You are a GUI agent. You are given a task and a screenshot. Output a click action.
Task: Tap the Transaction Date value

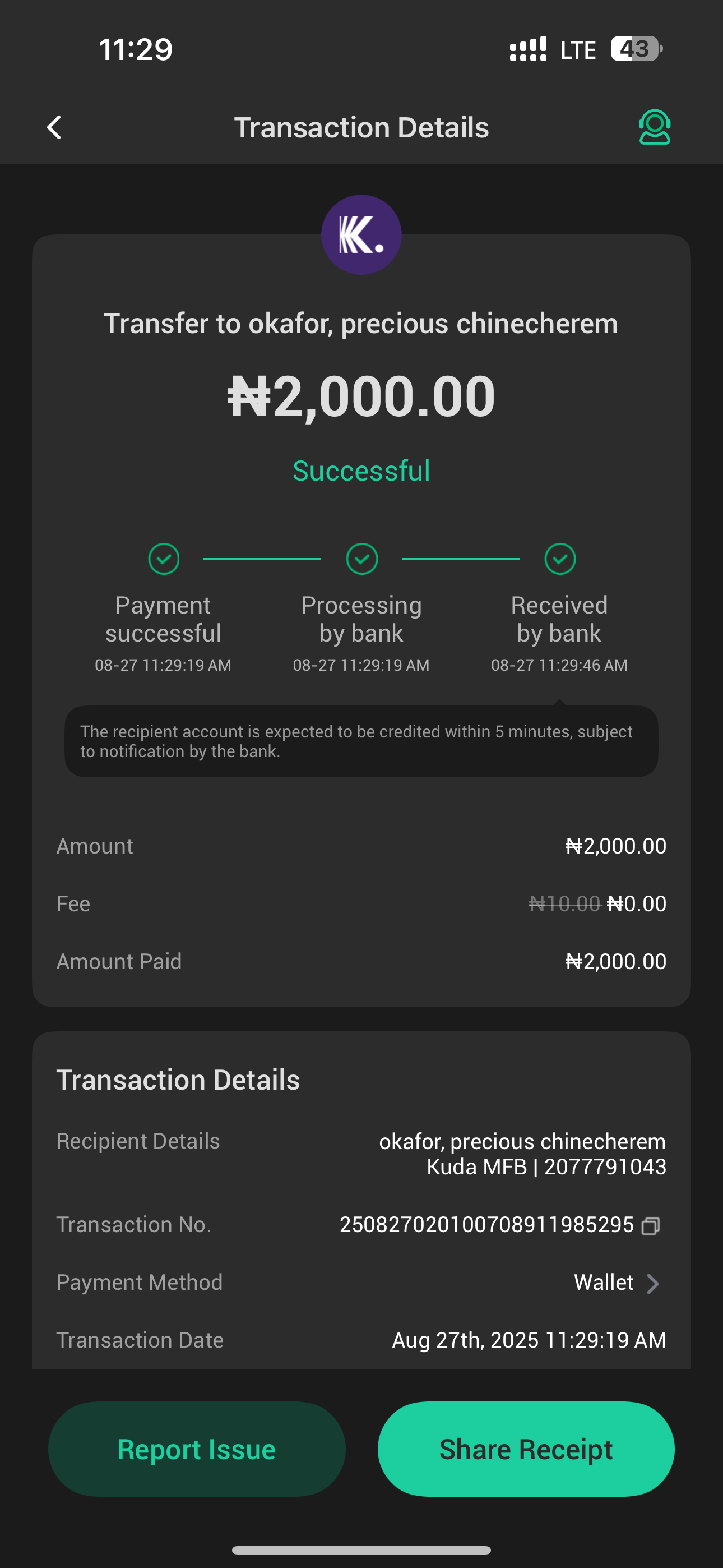pos(529,1340)
